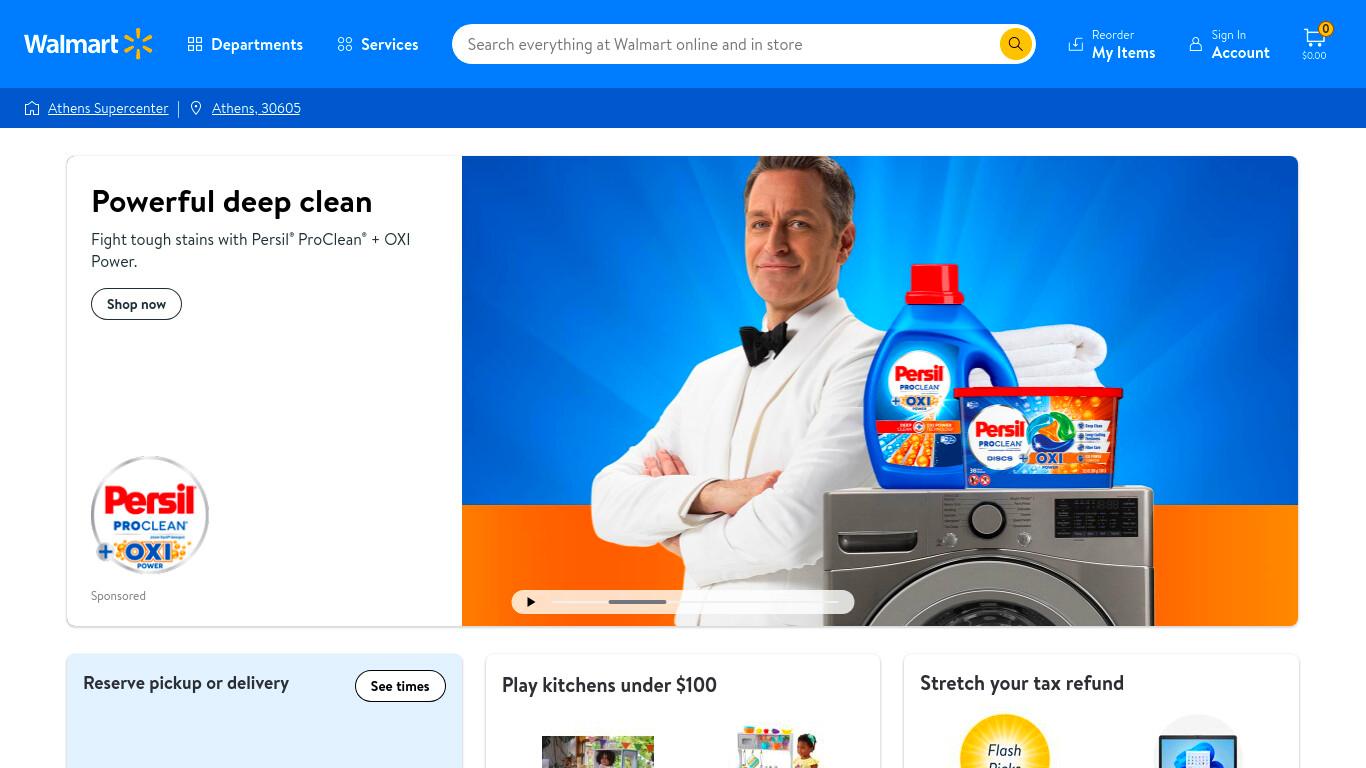Screen dimensions: 1366x768
Task: Click the Shop now button
Action: tap(136, 304)
